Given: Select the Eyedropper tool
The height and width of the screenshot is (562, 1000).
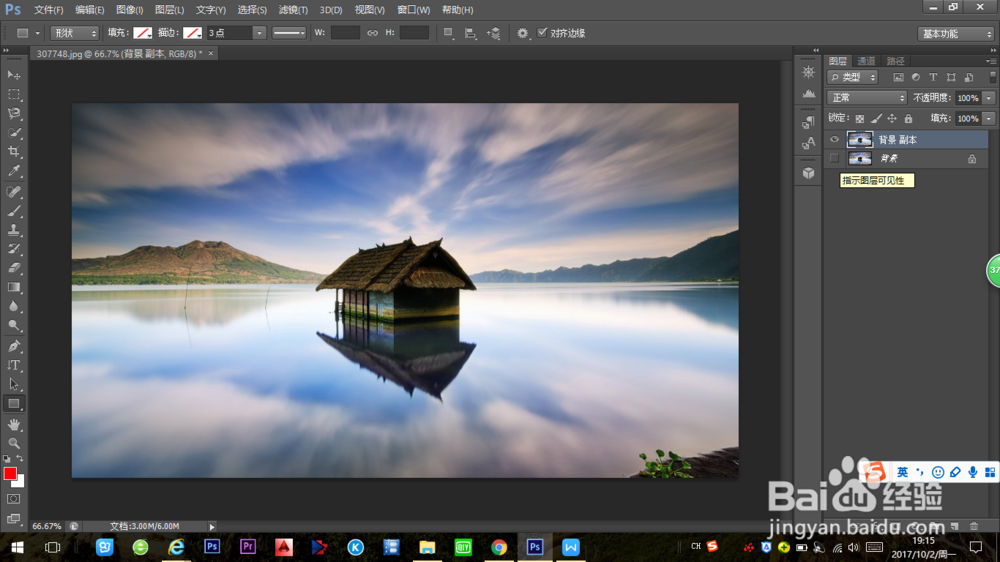Looking at the screenshot, I should pos(13,171).
